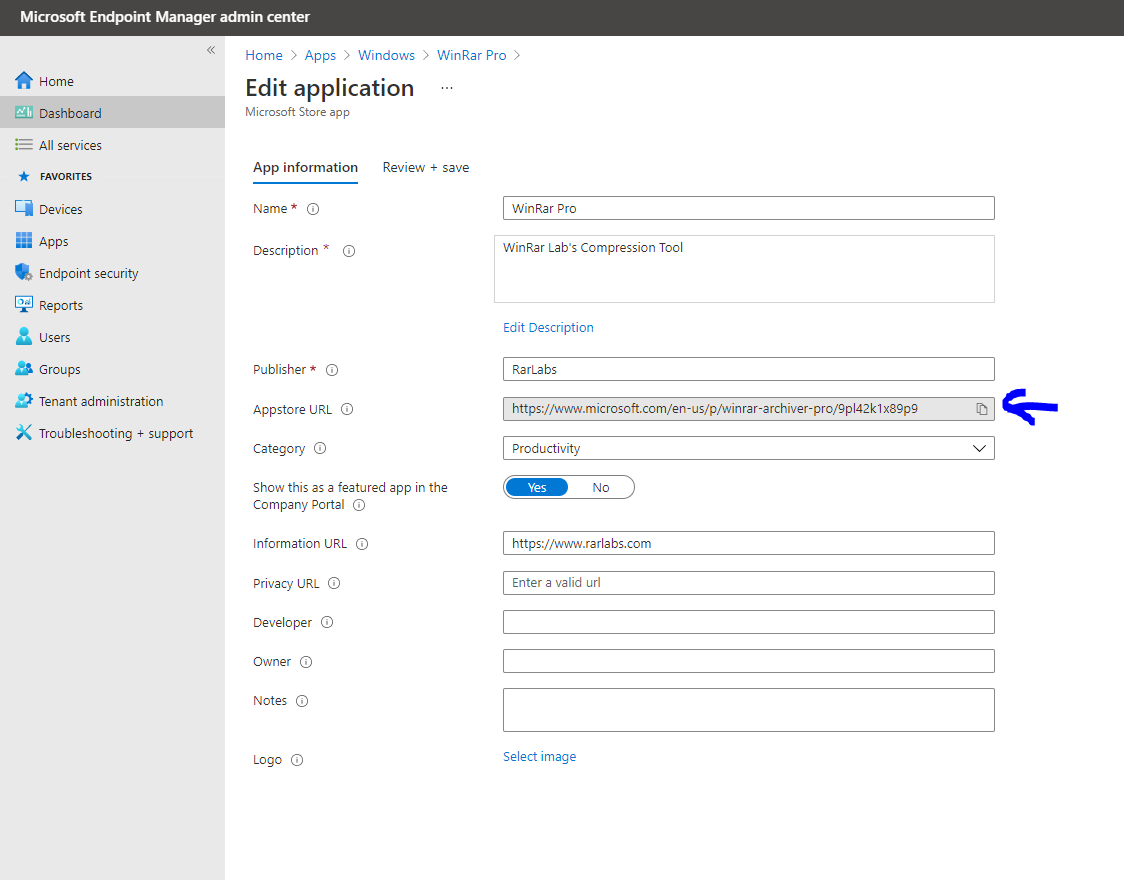1124x880 pixels.
Task: Click the info icon next to Name
Action: [313, 209]
